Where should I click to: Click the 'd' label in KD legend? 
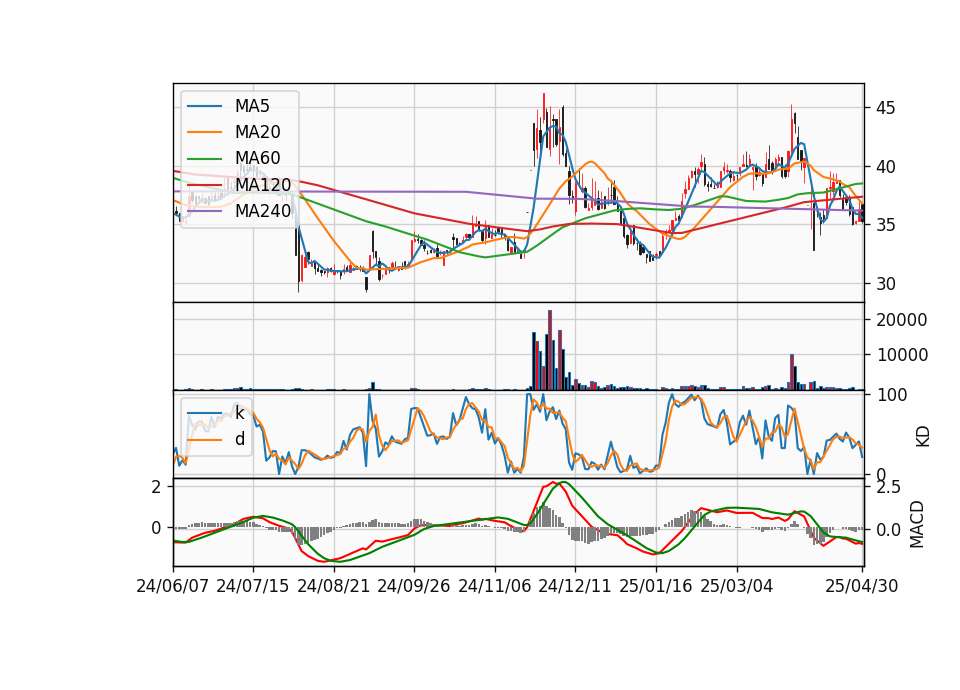click(x=239, y=439)
